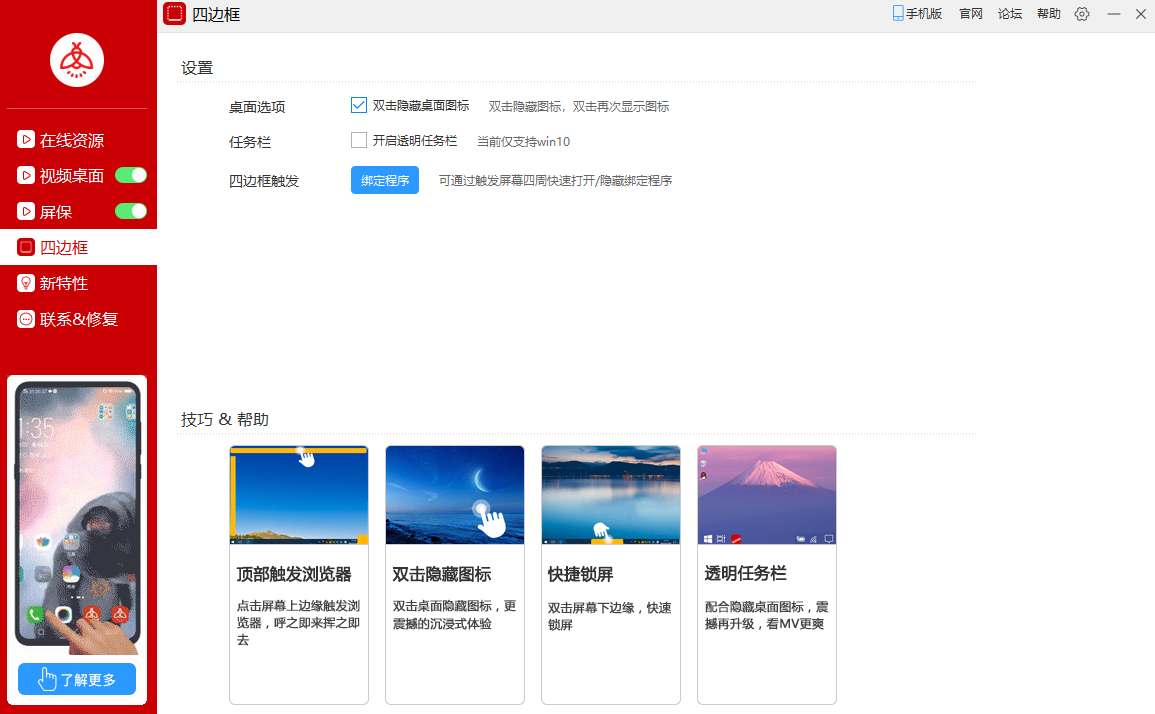Image resolution: width=1155 pixels, height=714 pixels.
Task: Click the 双击隐藏图标 card title
Action: click(442, 574)
